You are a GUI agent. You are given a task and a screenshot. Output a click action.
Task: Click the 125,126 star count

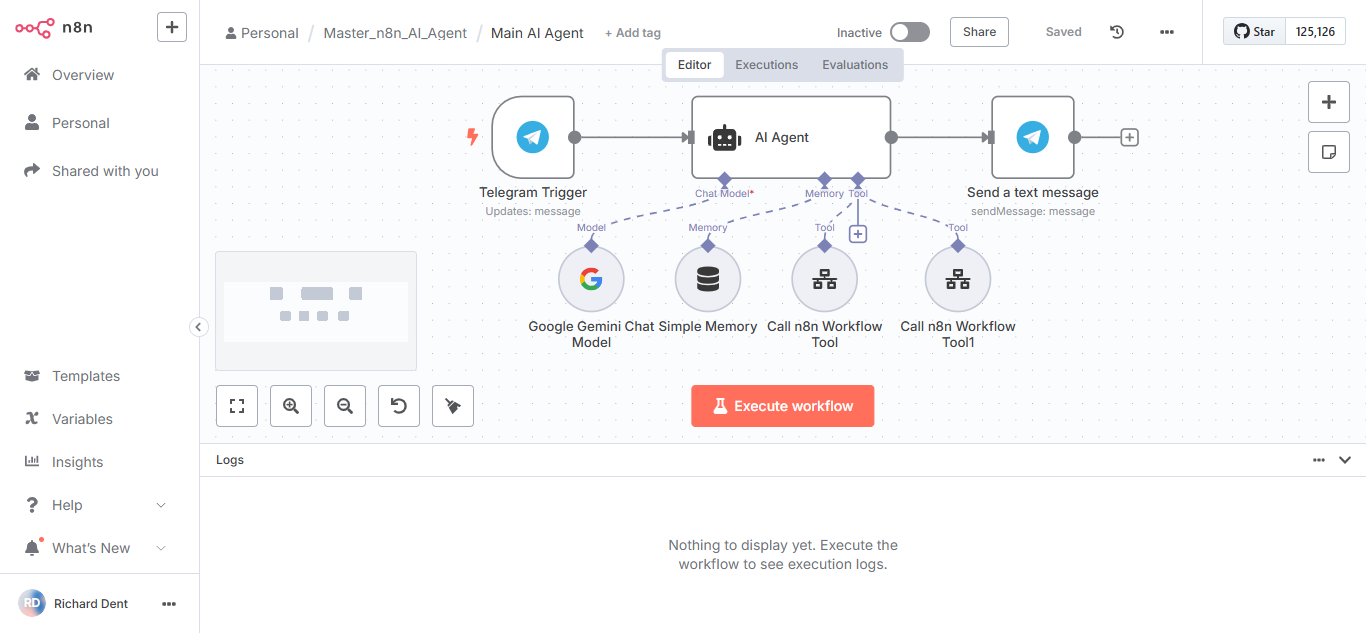1315,32
